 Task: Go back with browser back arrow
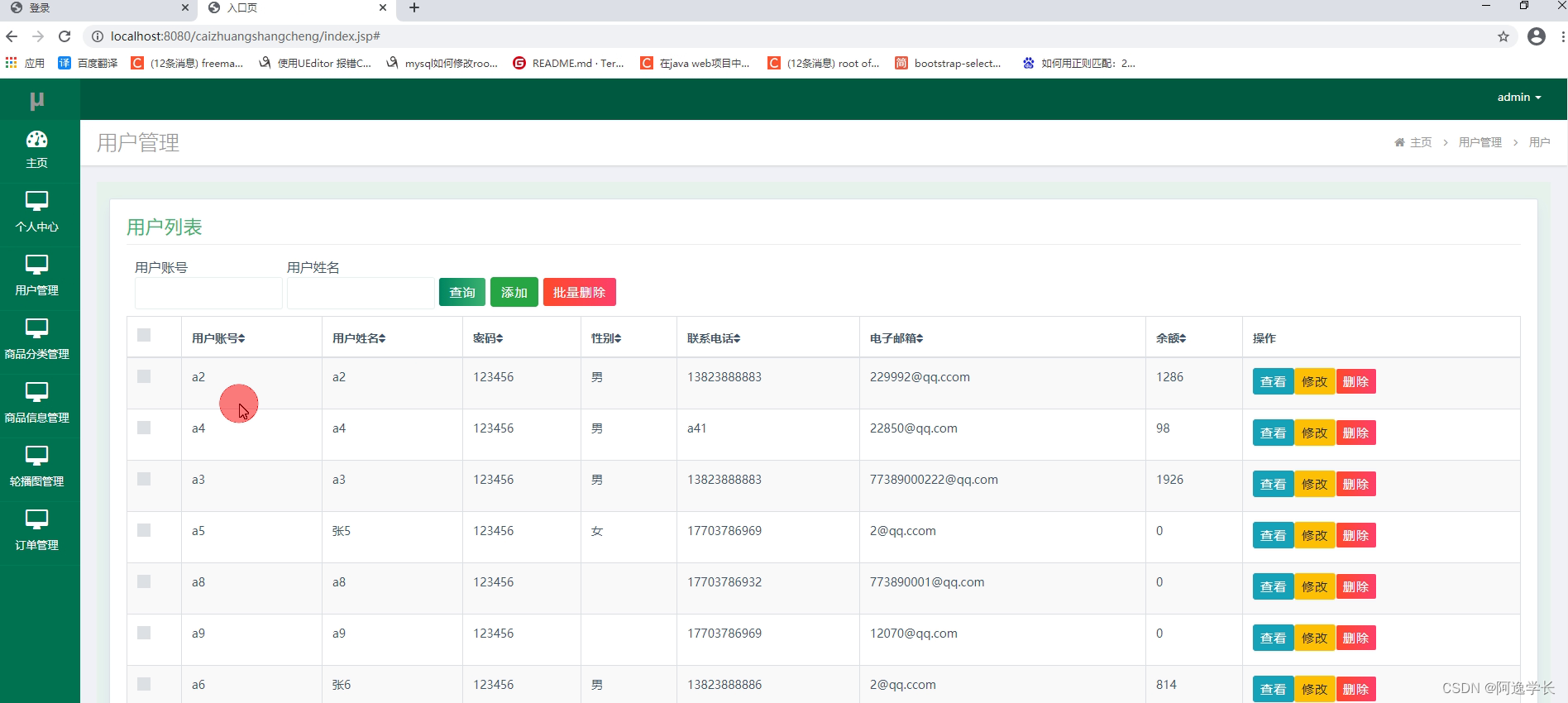(x=12, y=36)
